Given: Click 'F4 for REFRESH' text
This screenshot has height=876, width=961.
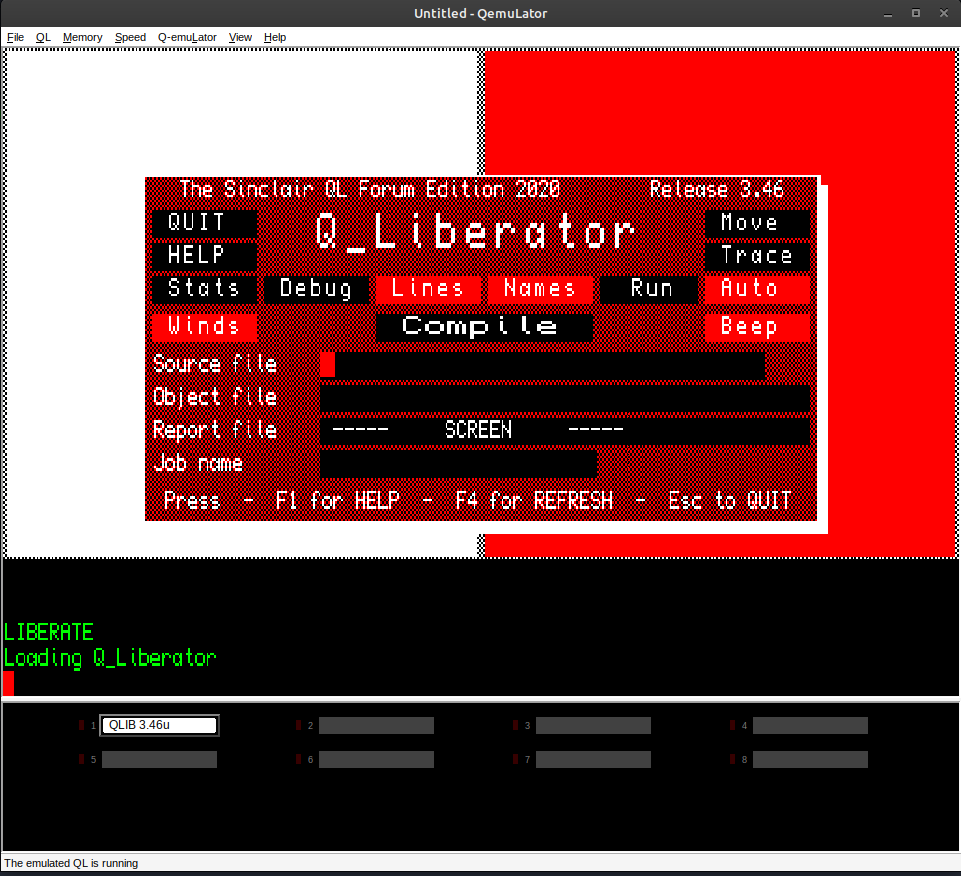Looking at the screenshot, I should 534,501.
